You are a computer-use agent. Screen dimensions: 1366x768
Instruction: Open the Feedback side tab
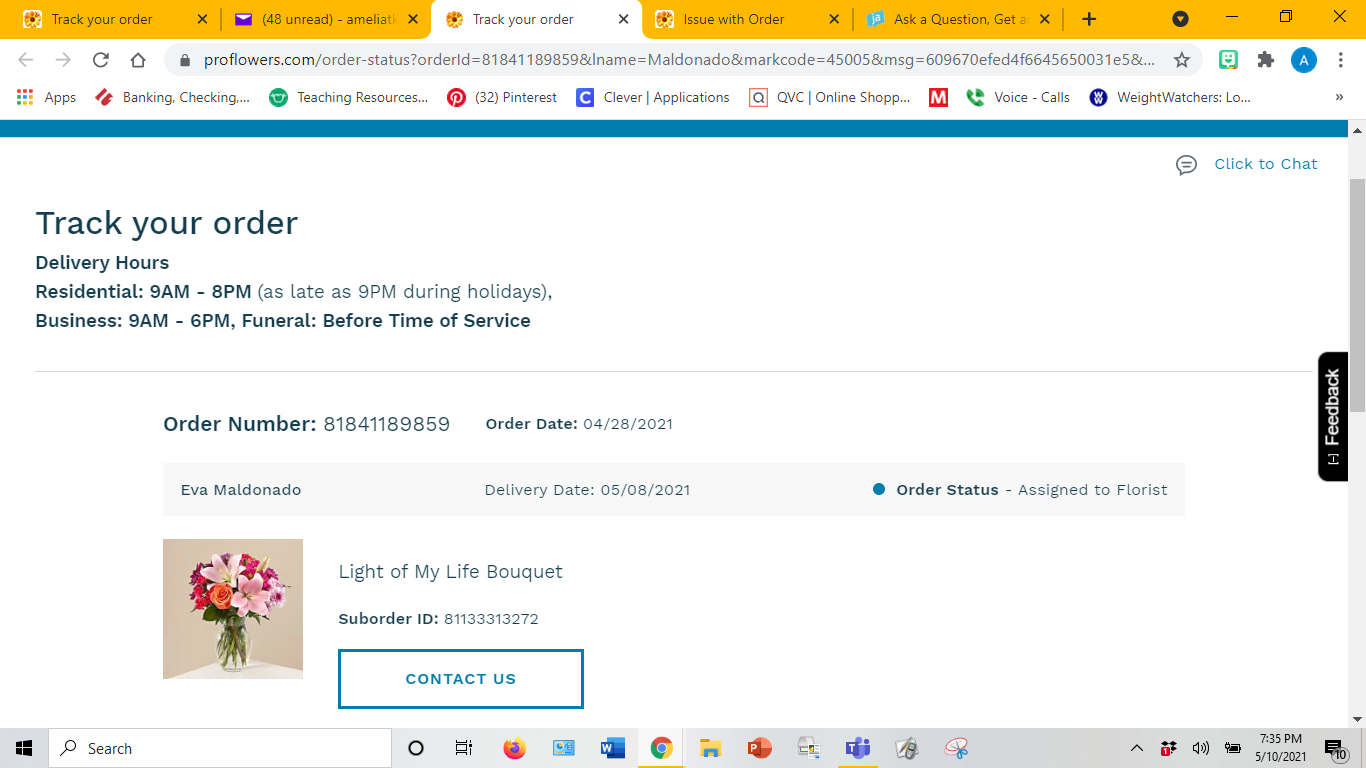(x=1332, y=416)
